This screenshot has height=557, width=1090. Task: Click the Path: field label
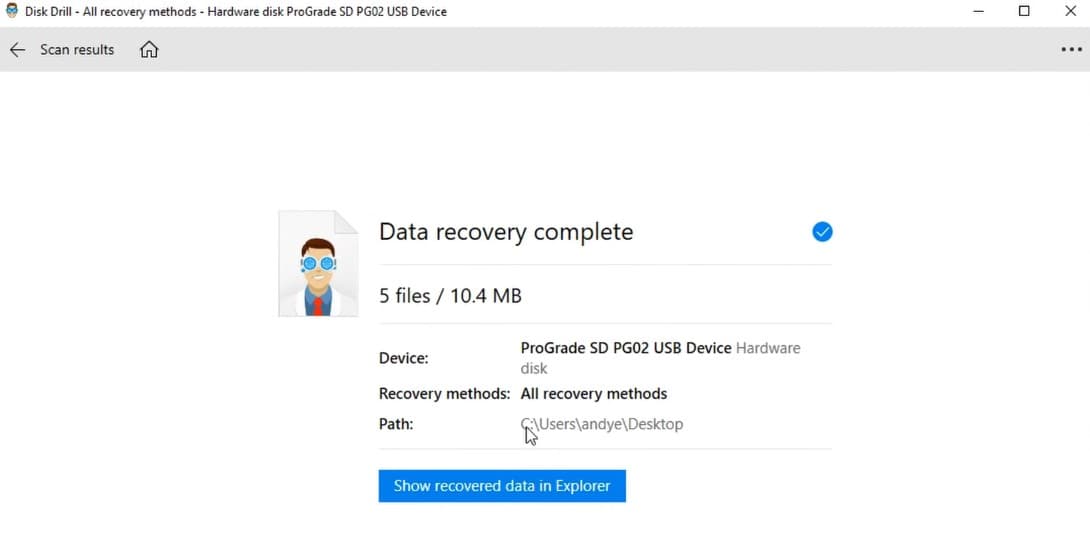tap(396, 424)
